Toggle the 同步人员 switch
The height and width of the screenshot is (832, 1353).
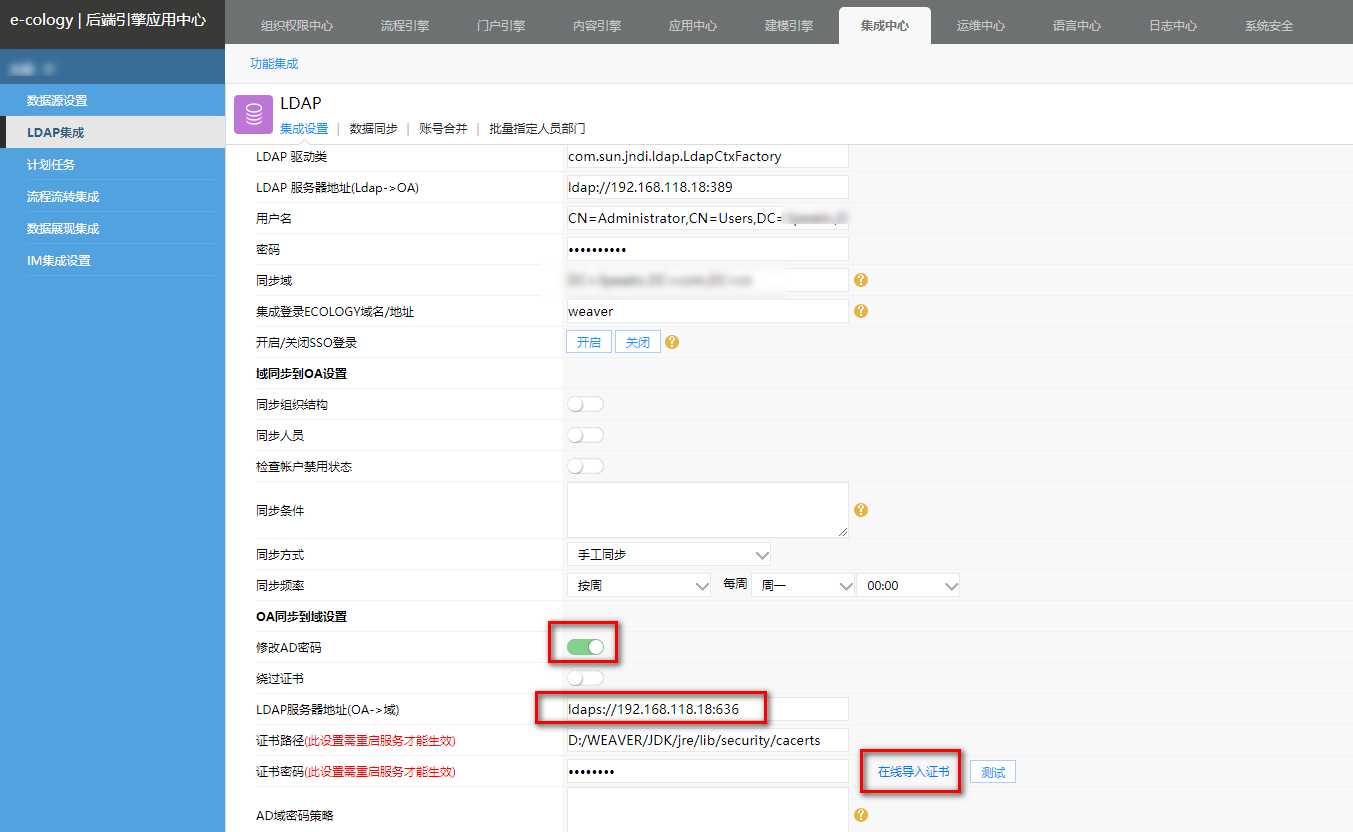point(585,435)
